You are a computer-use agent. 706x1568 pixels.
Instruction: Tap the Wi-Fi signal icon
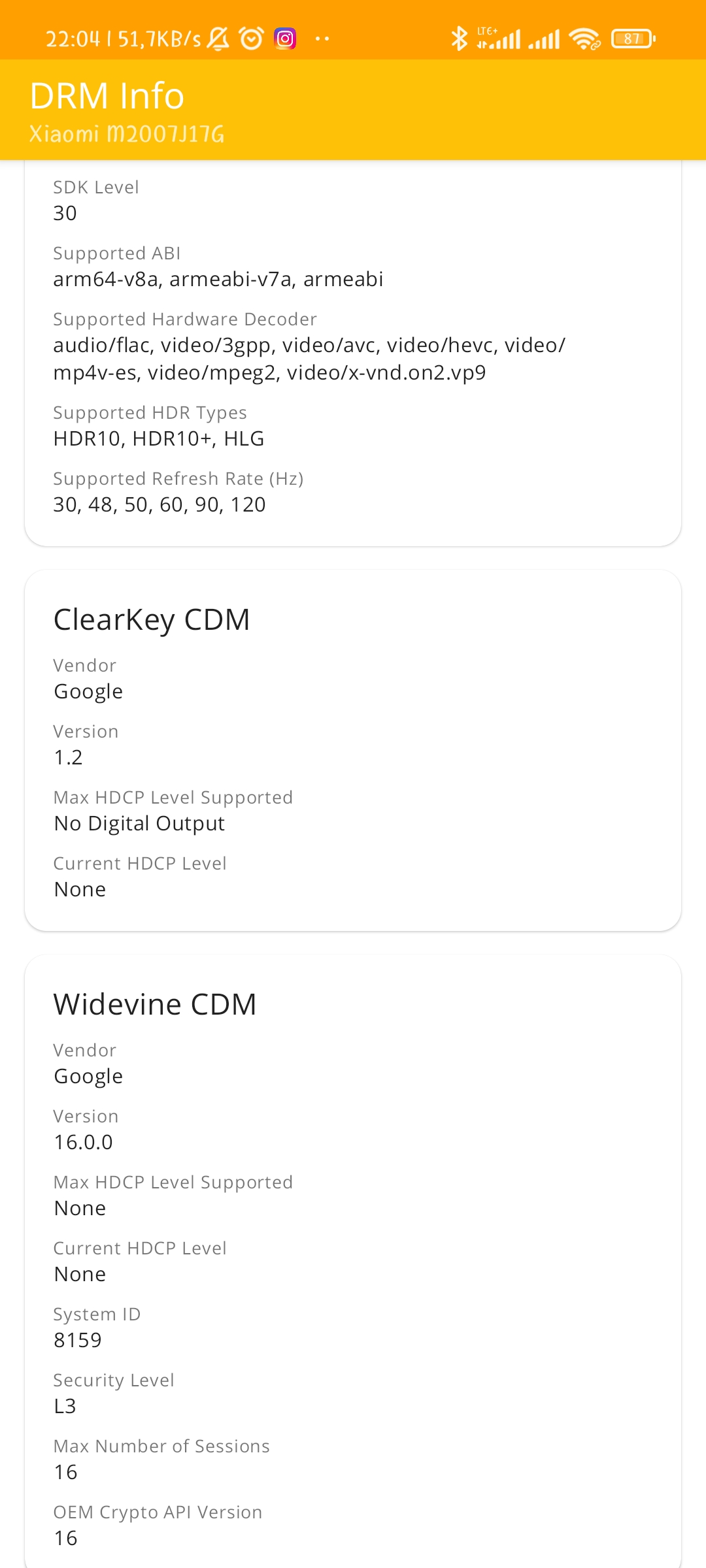[584, 39]
